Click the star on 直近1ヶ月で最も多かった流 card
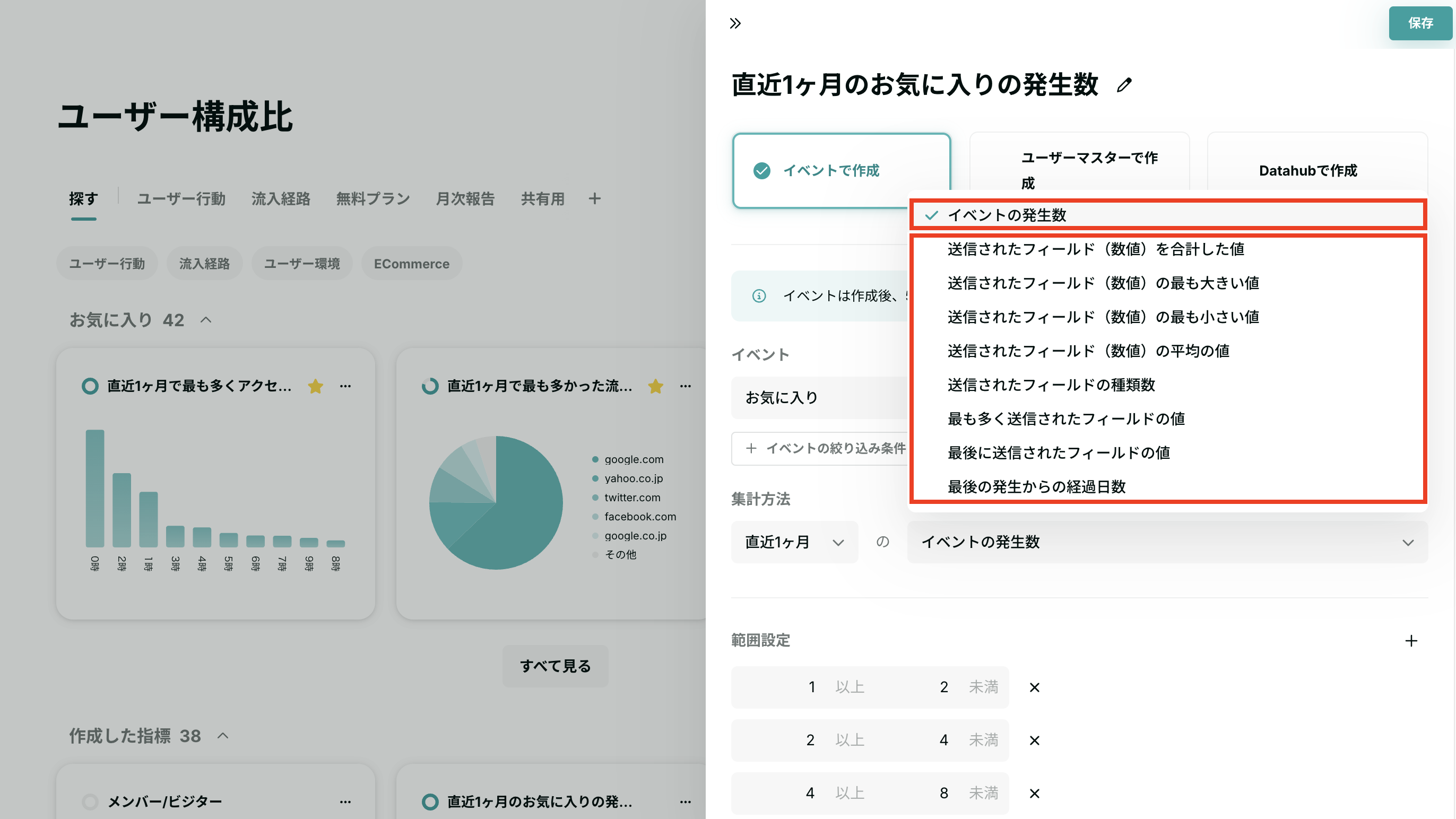The height and width of the screenshot is (819, 1456). [x=656, y=386]
